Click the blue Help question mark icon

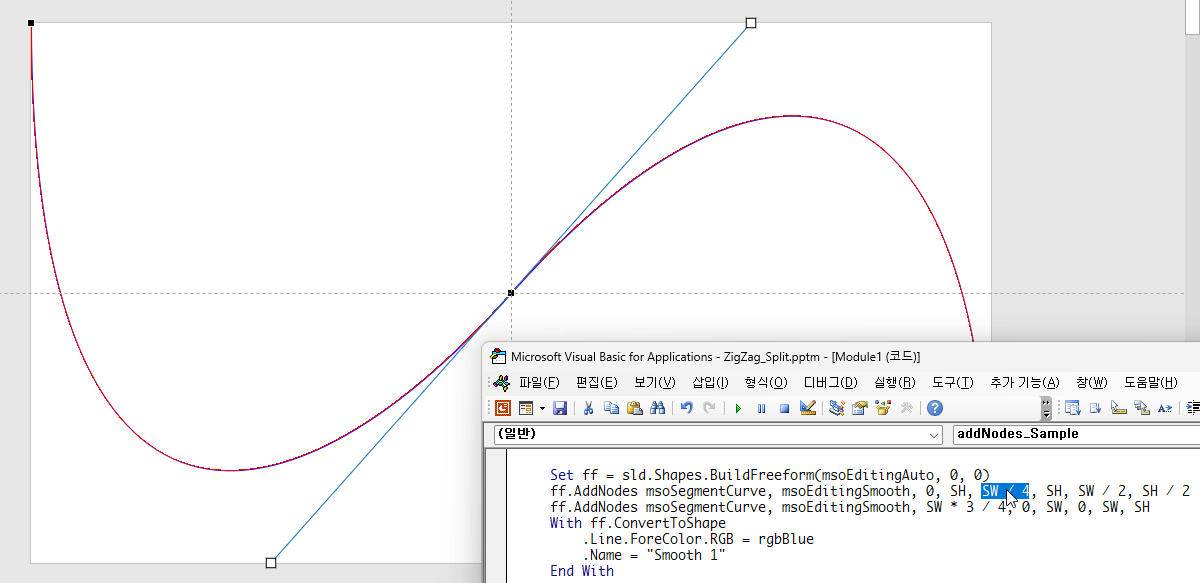[x=935, y=408]
